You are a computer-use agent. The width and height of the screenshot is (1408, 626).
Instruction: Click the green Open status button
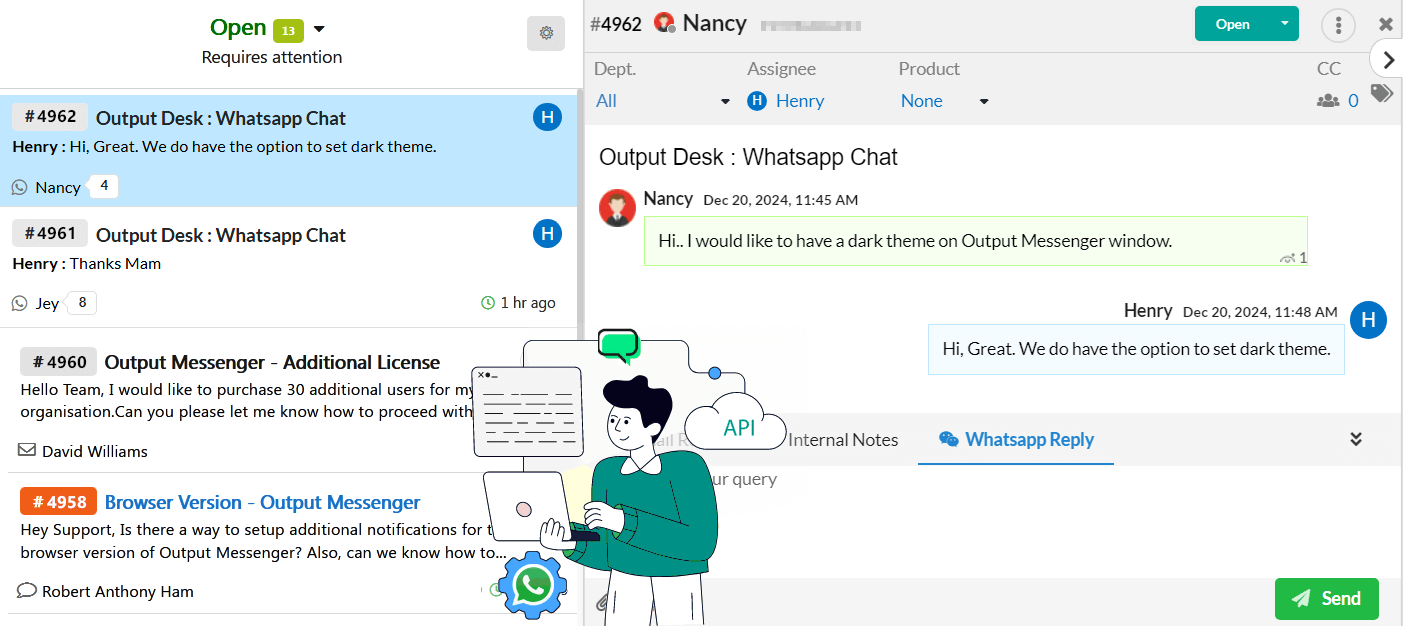(x=1232, y=24)
